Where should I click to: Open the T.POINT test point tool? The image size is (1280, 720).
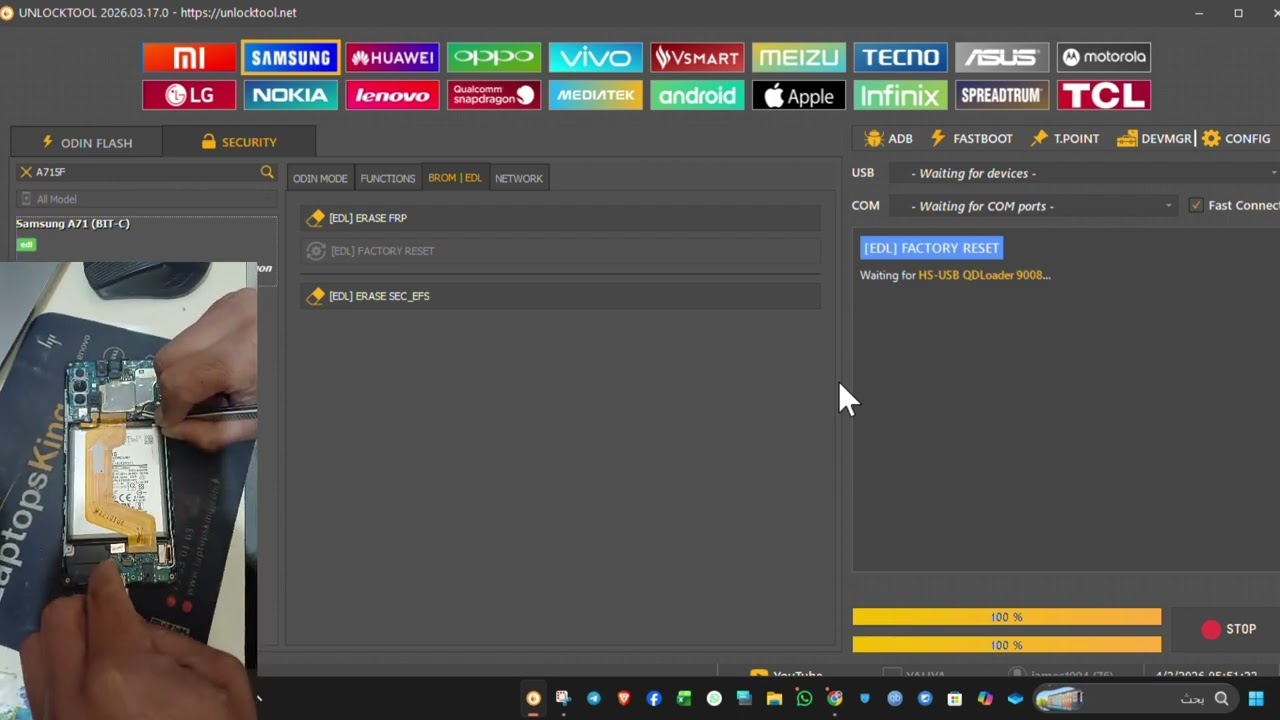(x=1065, y=139)
